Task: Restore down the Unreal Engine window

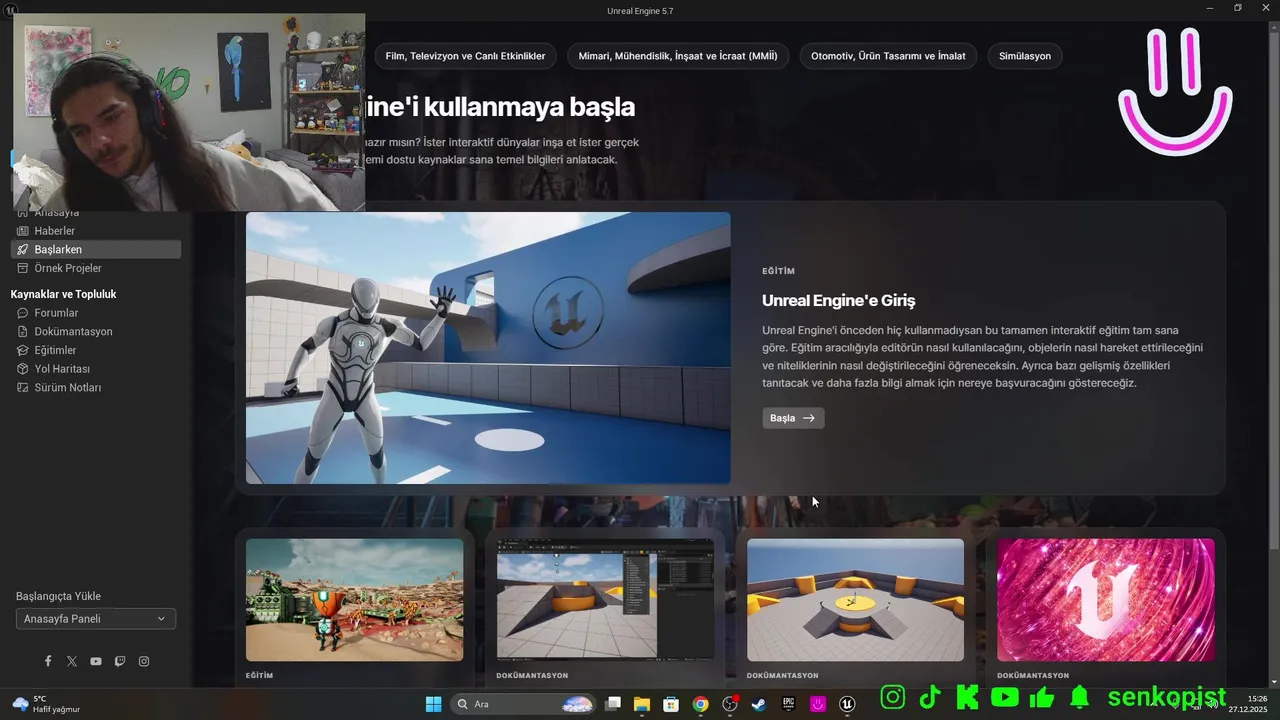Action: coord(1238,8)
